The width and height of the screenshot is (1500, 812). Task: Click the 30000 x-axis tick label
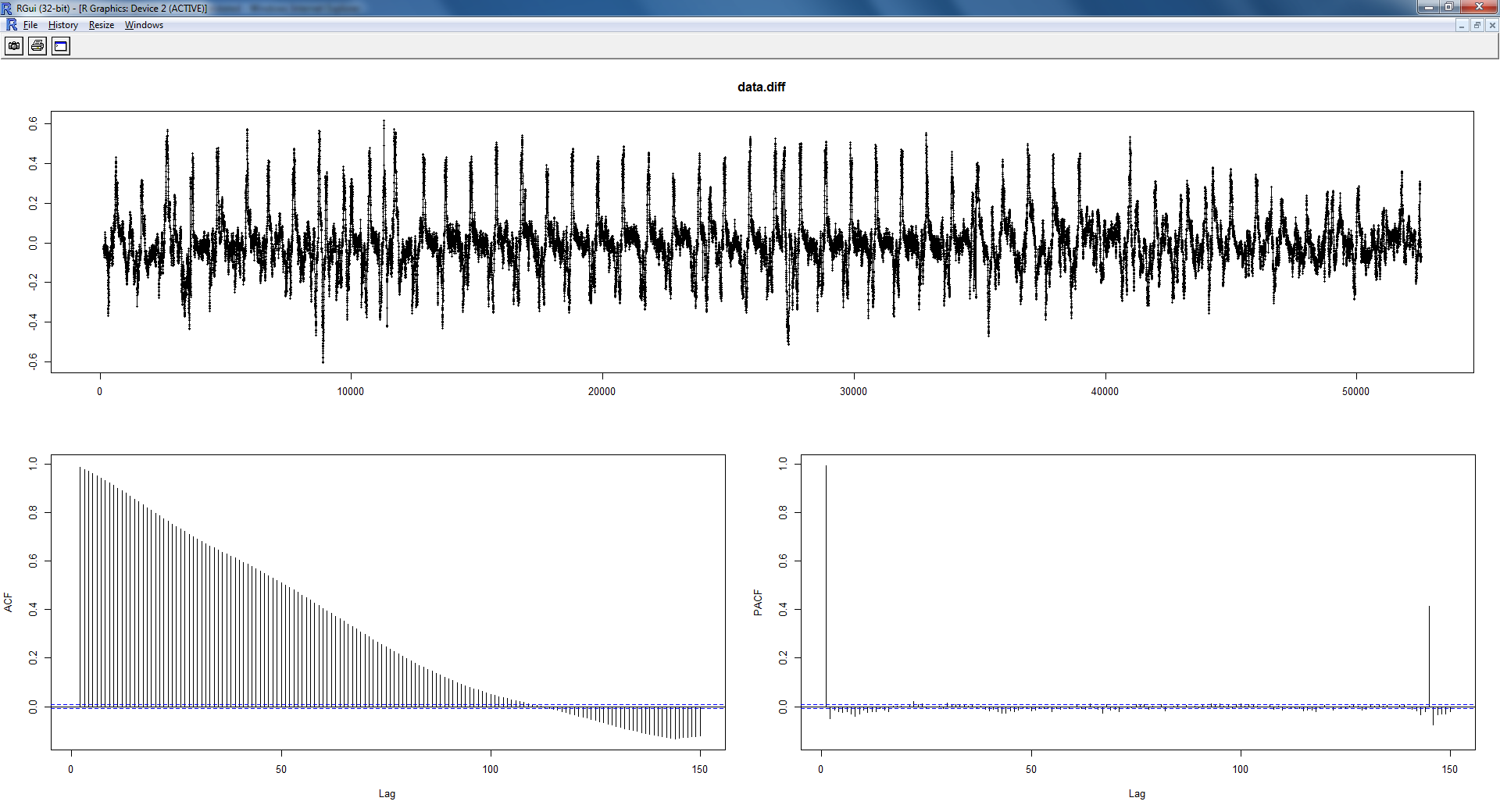(x=853, y=391)
